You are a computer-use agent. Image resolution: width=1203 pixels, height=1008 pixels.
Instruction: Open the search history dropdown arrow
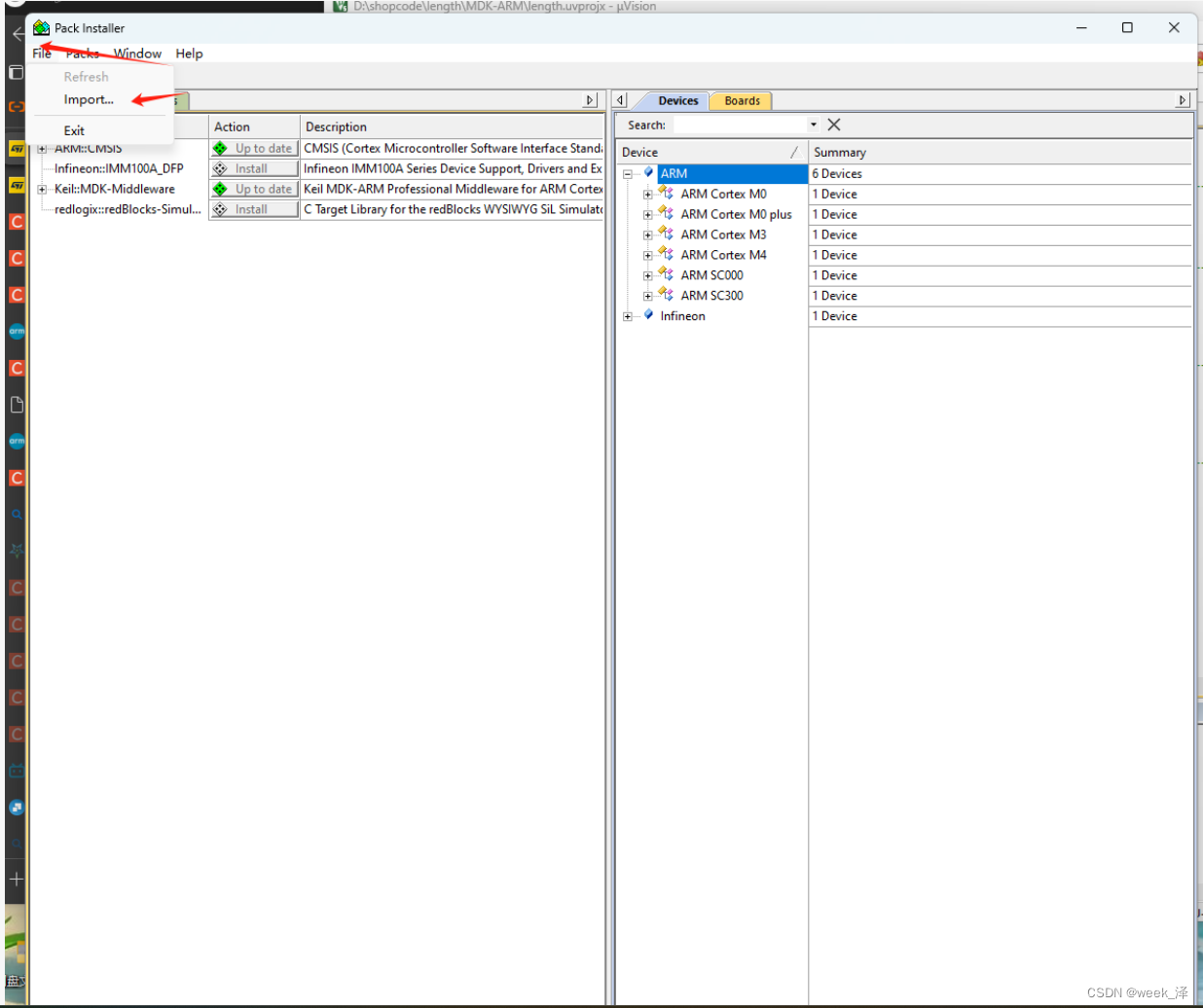pos(814,125)
